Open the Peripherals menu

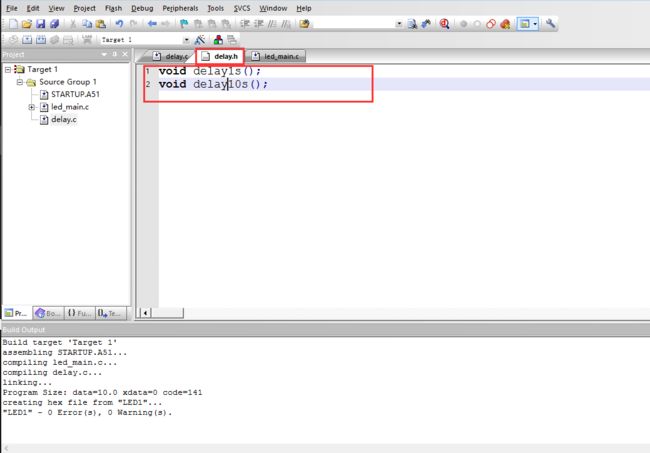point(180,8)
